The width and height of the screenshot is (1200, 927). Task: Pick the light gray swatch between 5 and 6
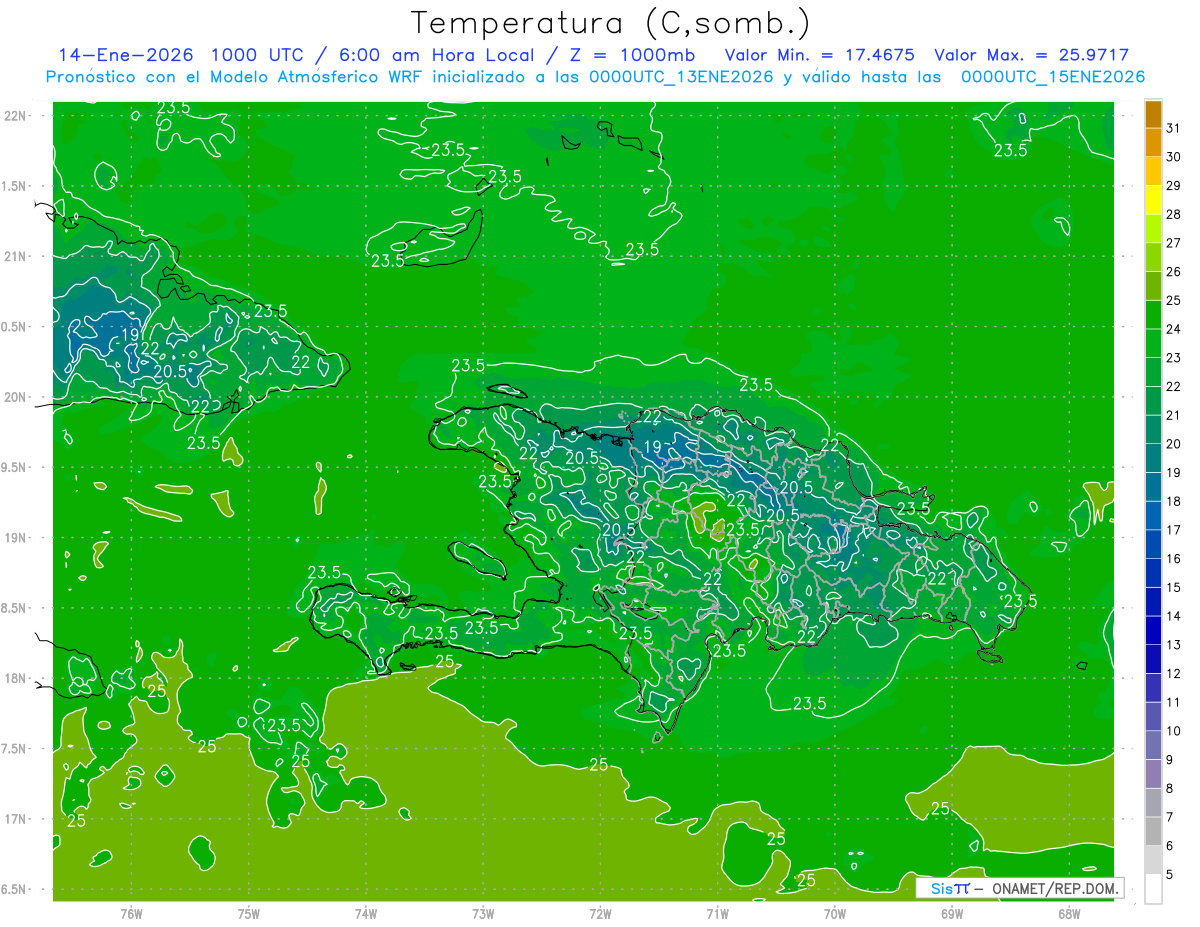click(1153, 860)
